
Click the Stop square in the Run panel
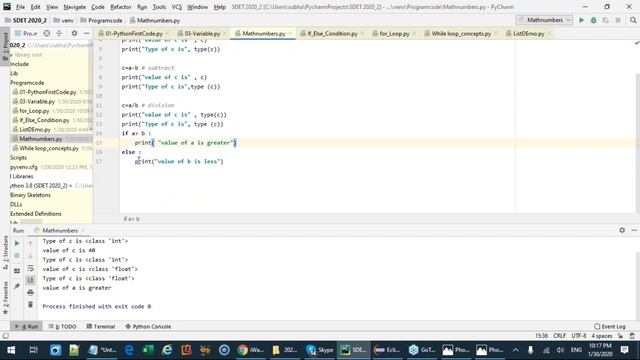[x=17, y=256]
